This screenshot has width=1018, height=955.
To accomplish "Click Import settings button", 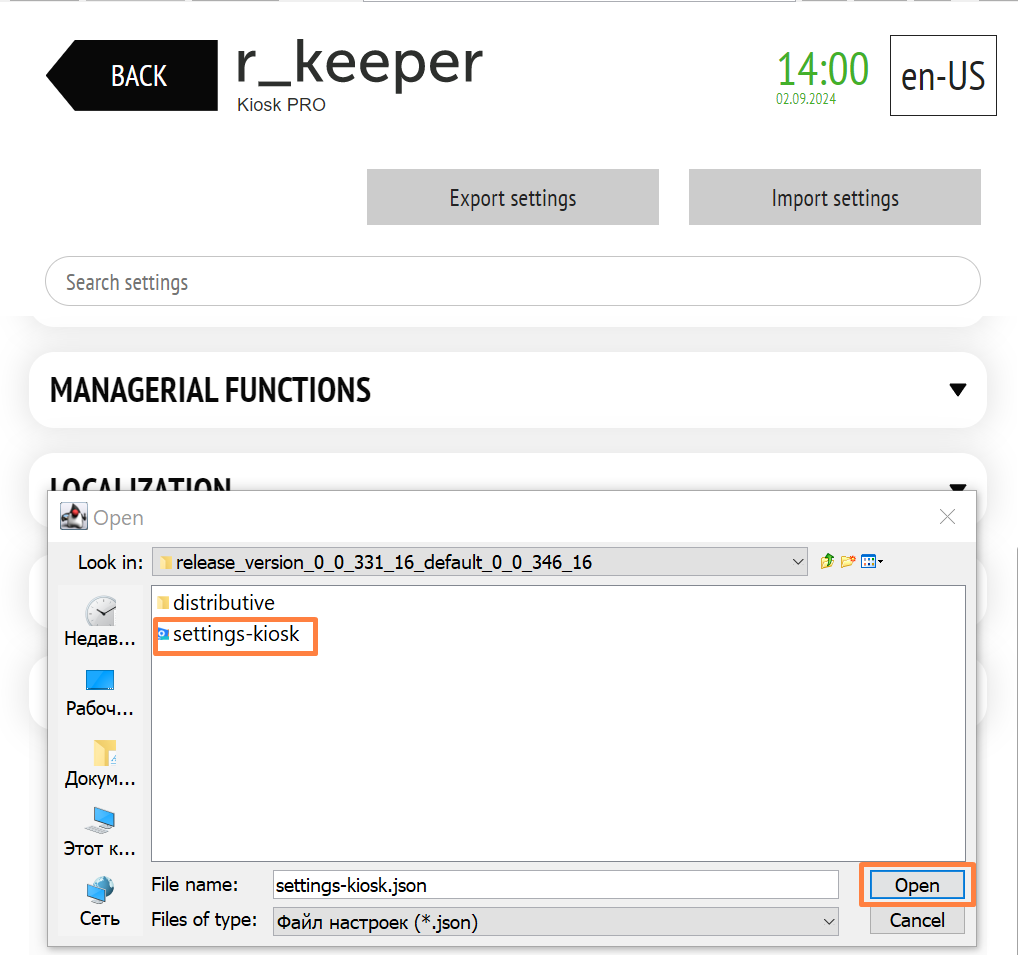I will (x=834, y=197).
